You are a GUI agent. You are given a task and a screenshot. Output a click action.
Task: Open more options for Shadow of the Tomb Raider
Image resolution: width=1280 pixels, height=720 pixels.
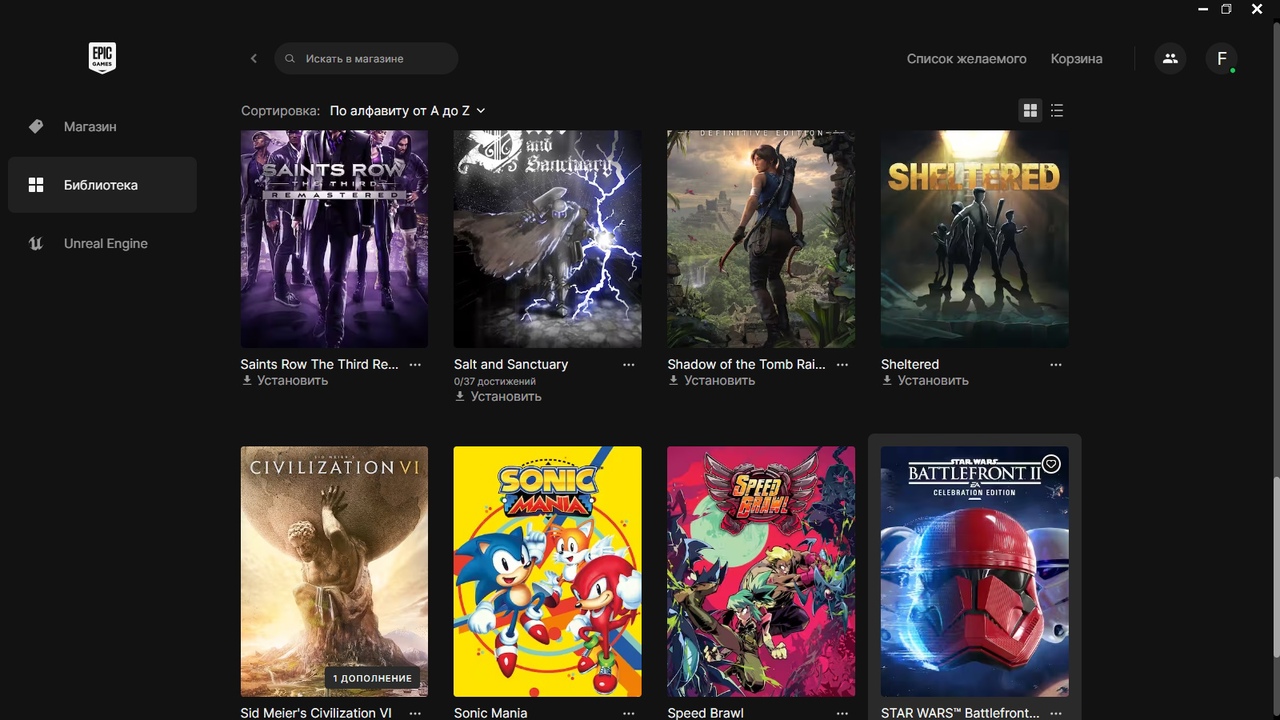[842, 365]
